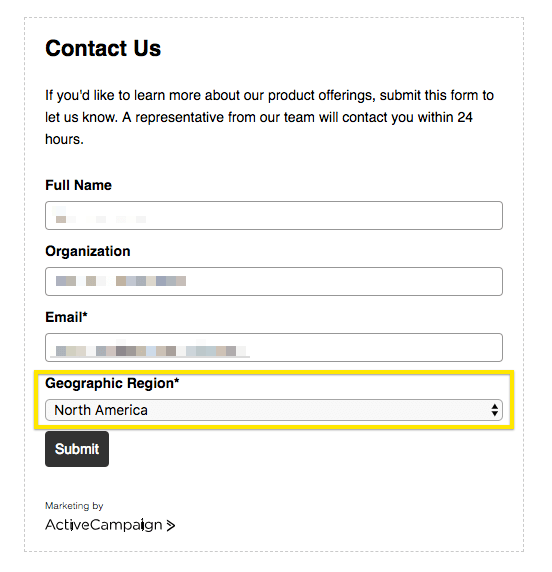This screenshot has height=572, width=552.
Task: Submit the contact form
Action: tap(77, 449)
